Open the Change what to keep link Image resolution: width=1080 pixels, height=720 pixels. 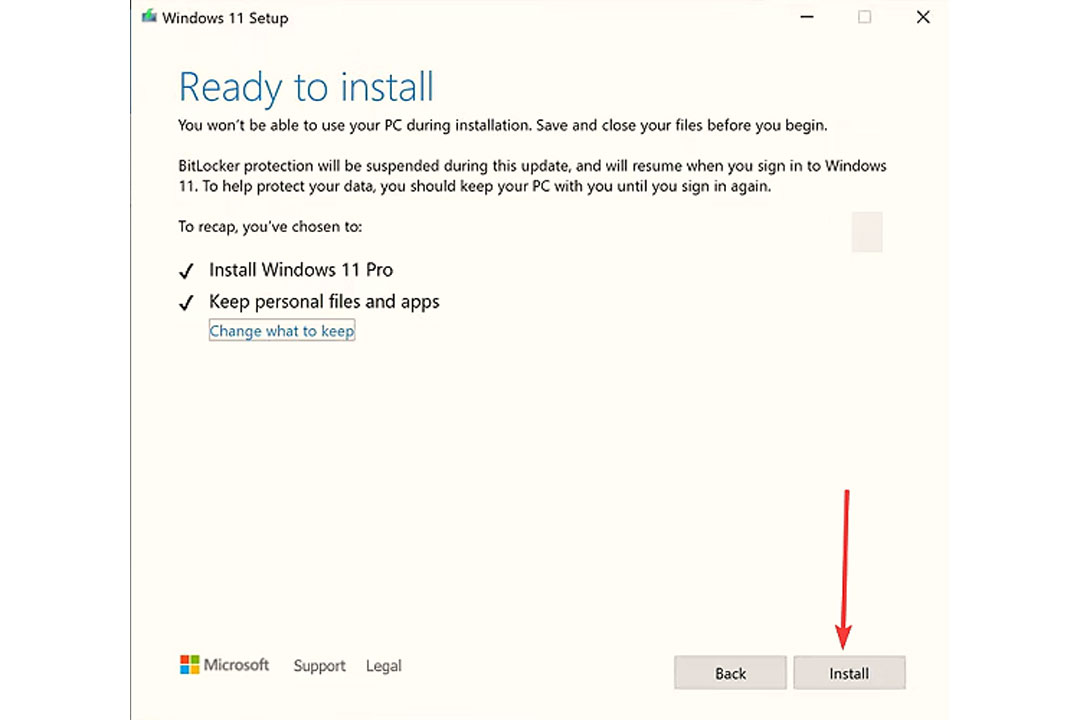tap(282, 331)
